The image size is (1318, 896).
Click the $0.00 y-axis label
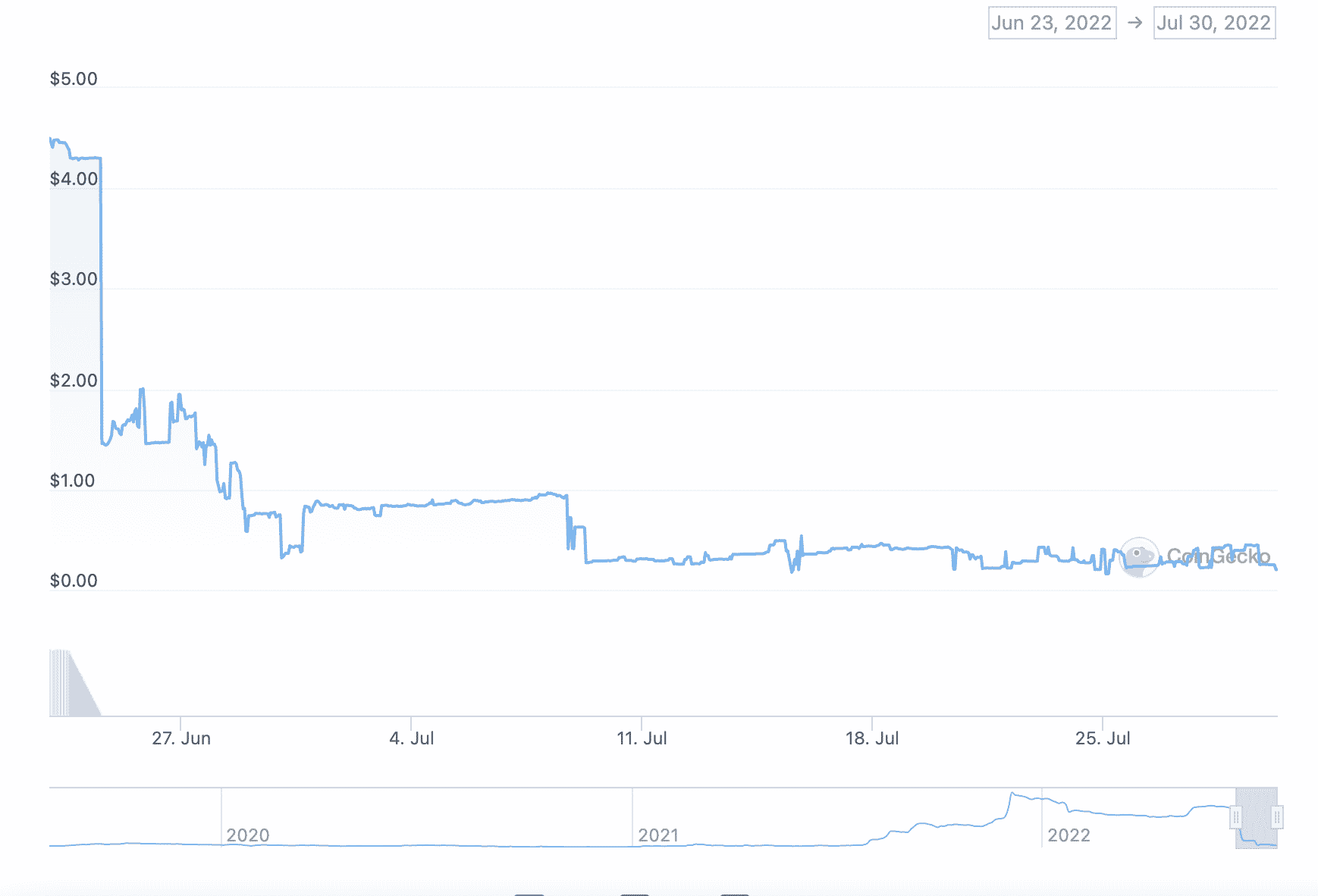click(x=74, y=581)
